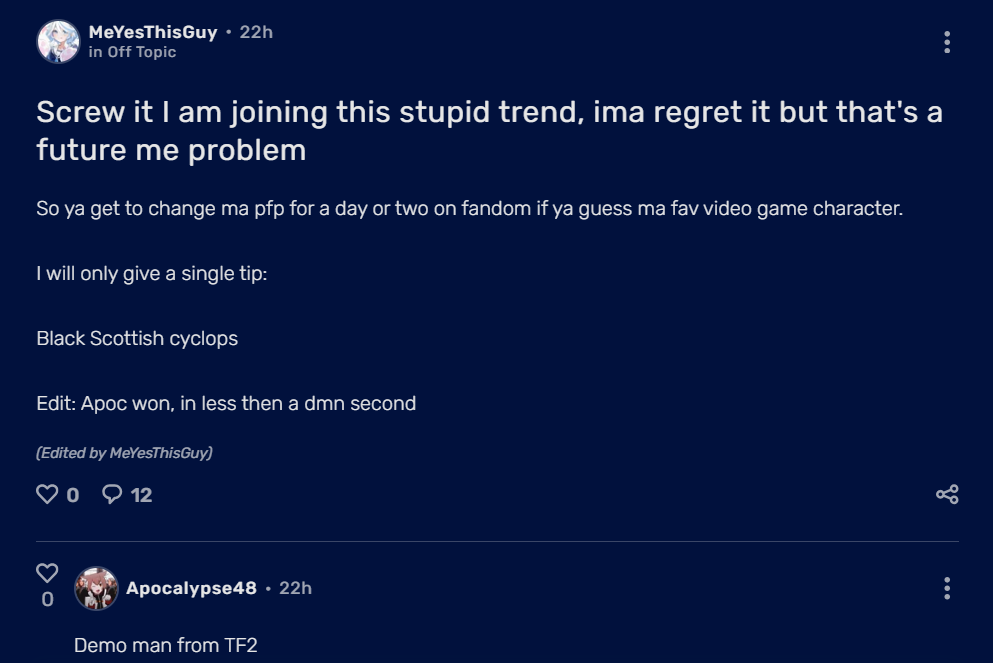Open options menu for Apocalypse48's reply

coord(946,588)
